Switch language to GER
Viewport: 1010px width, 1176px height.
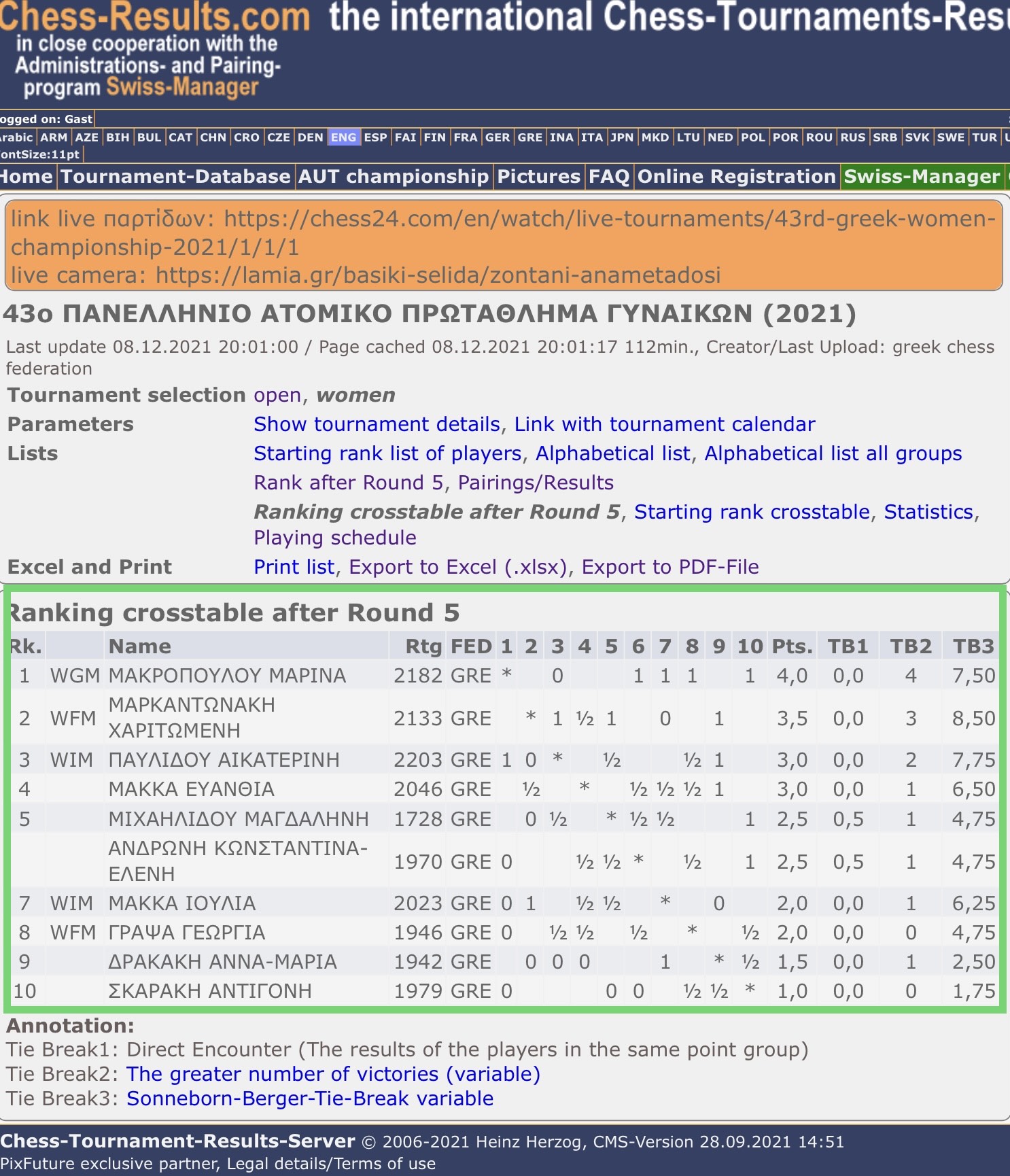[498, 137]
